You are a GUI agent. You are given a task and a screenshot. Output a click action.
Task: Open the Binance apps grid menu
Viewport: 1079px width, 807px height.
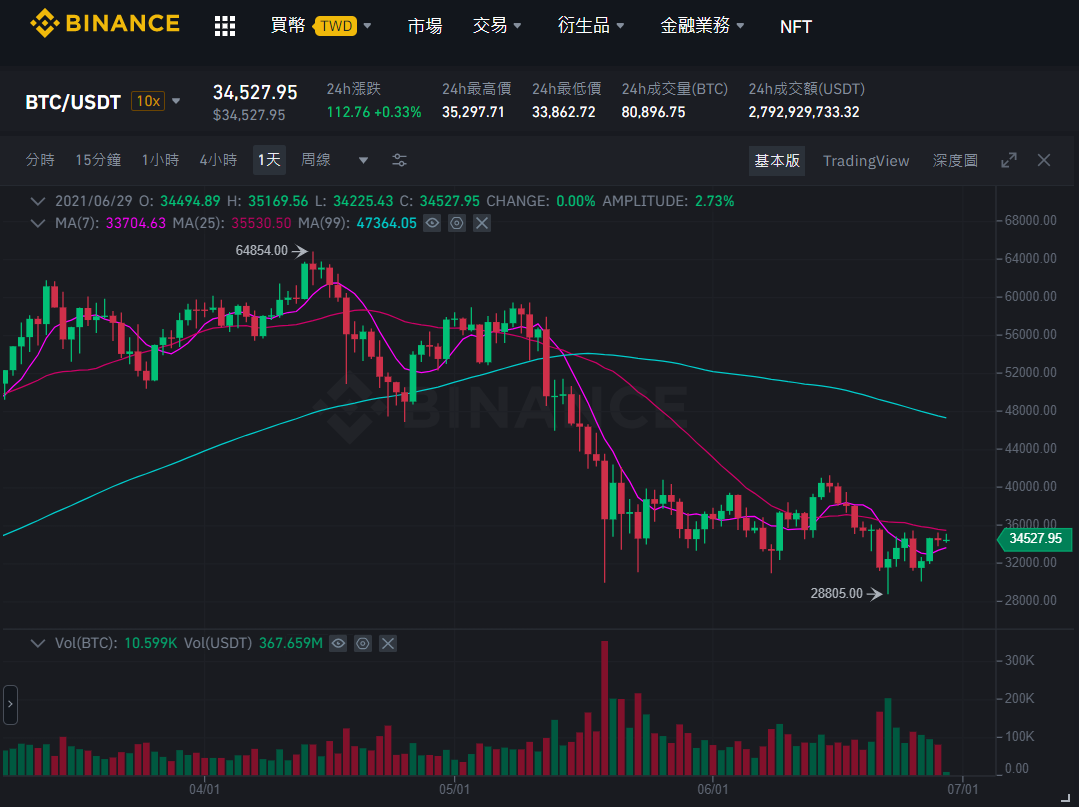tap(224, 26)
